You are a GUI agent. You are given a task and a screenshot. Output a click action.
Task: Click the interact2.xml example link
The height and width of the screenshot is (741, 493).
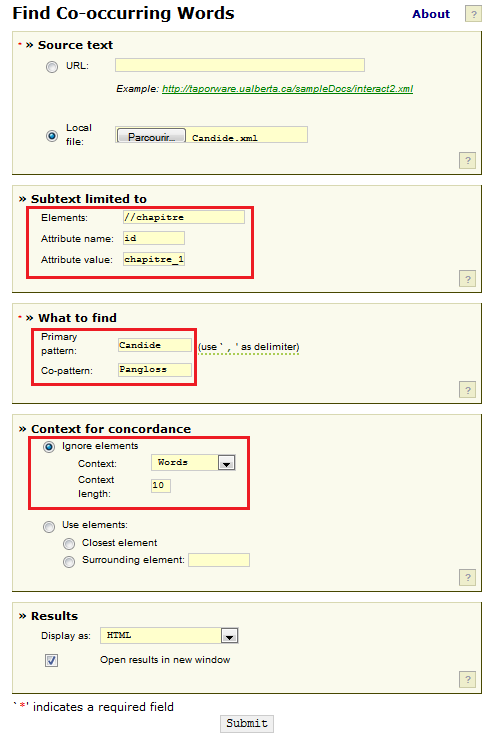(287, 89)
